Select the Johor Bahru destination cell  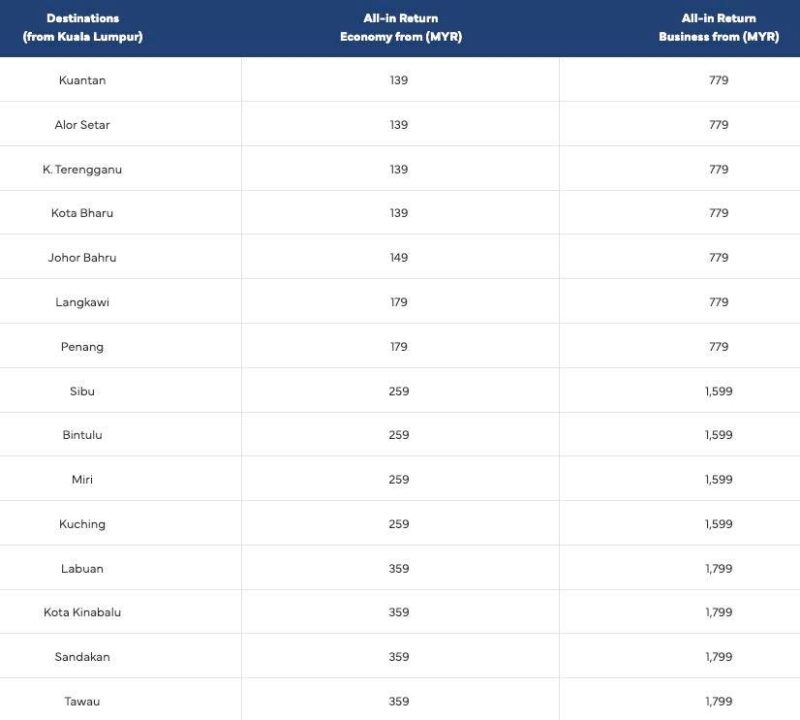click(82, 257)
